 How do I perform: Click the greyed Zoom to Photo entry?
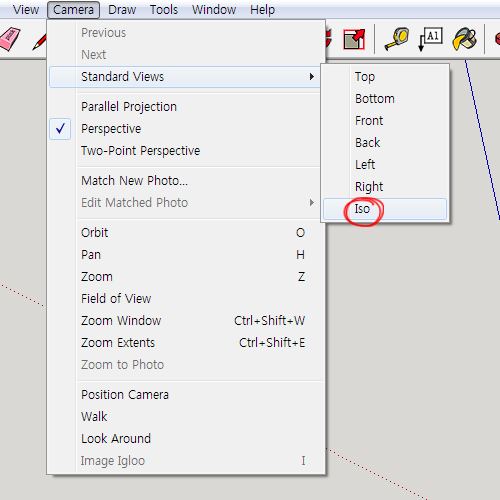click(185, 365)
